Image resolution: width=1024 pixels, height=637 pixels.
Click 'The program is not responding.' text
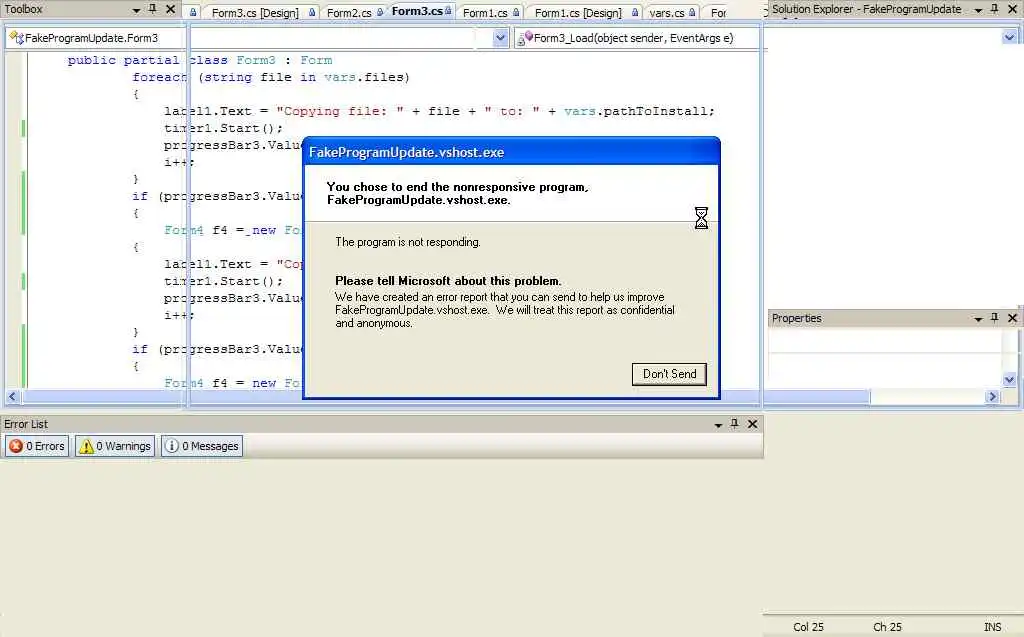tap(408, 242)
